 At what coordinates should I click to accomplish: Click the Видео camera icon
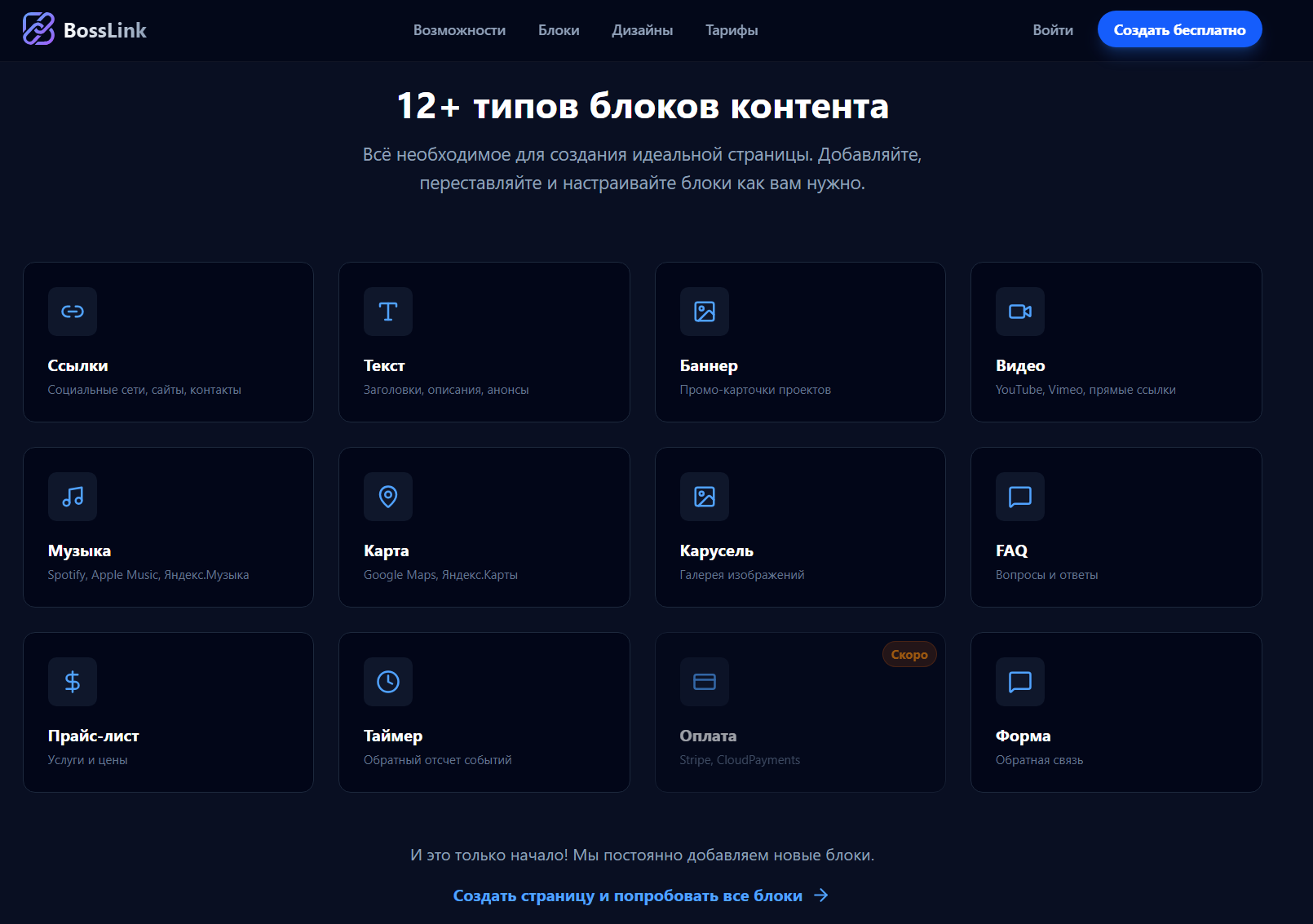(x=1020, y=312)
